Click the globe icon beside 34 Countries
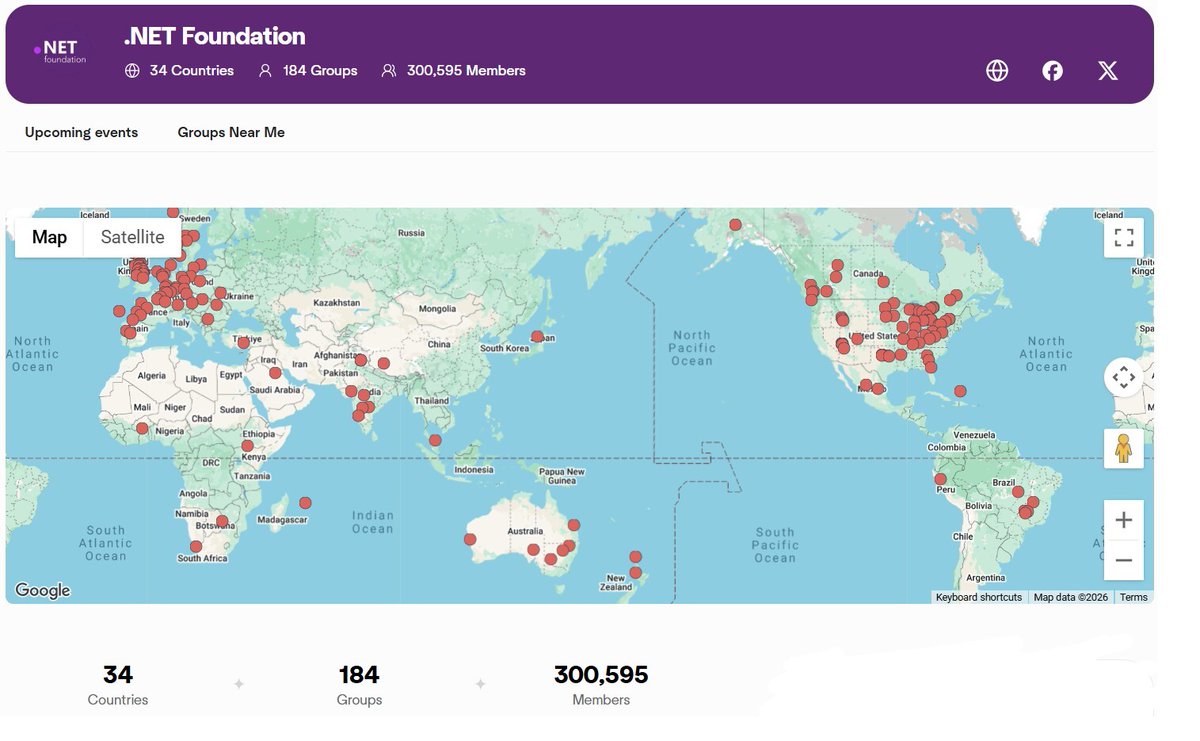The image size is (1200, 741). click(x=132, y=70)
